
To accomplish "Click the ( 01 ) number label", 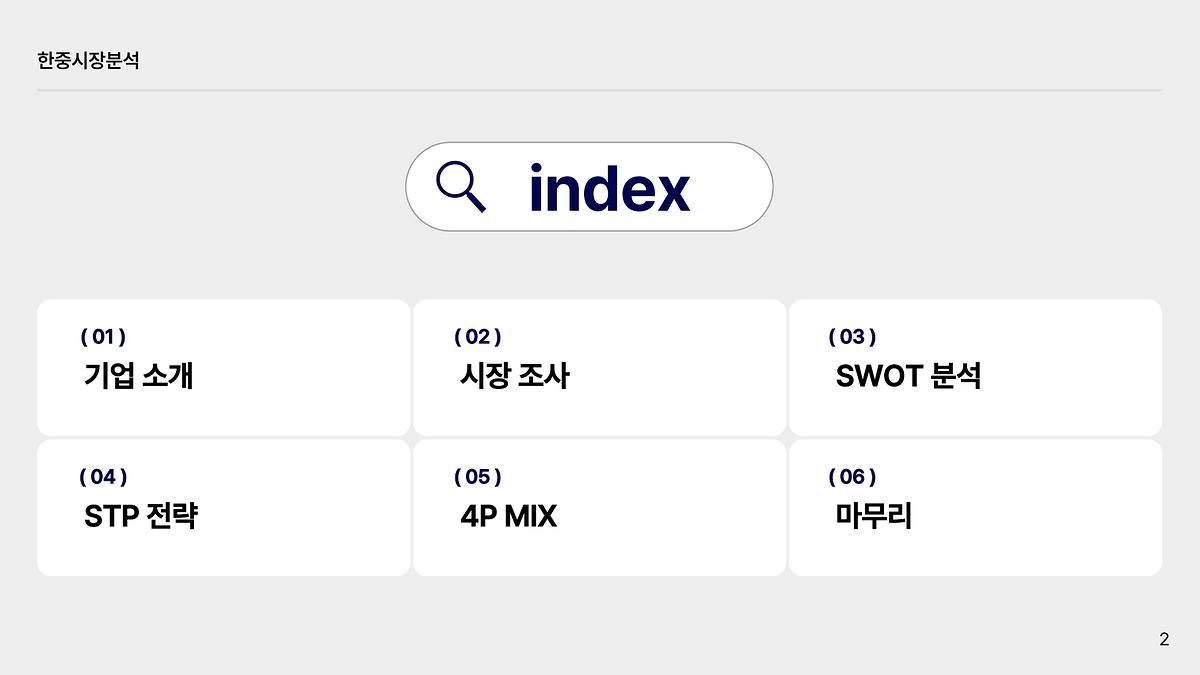I will pyautogui.click(x=103, y=337).
